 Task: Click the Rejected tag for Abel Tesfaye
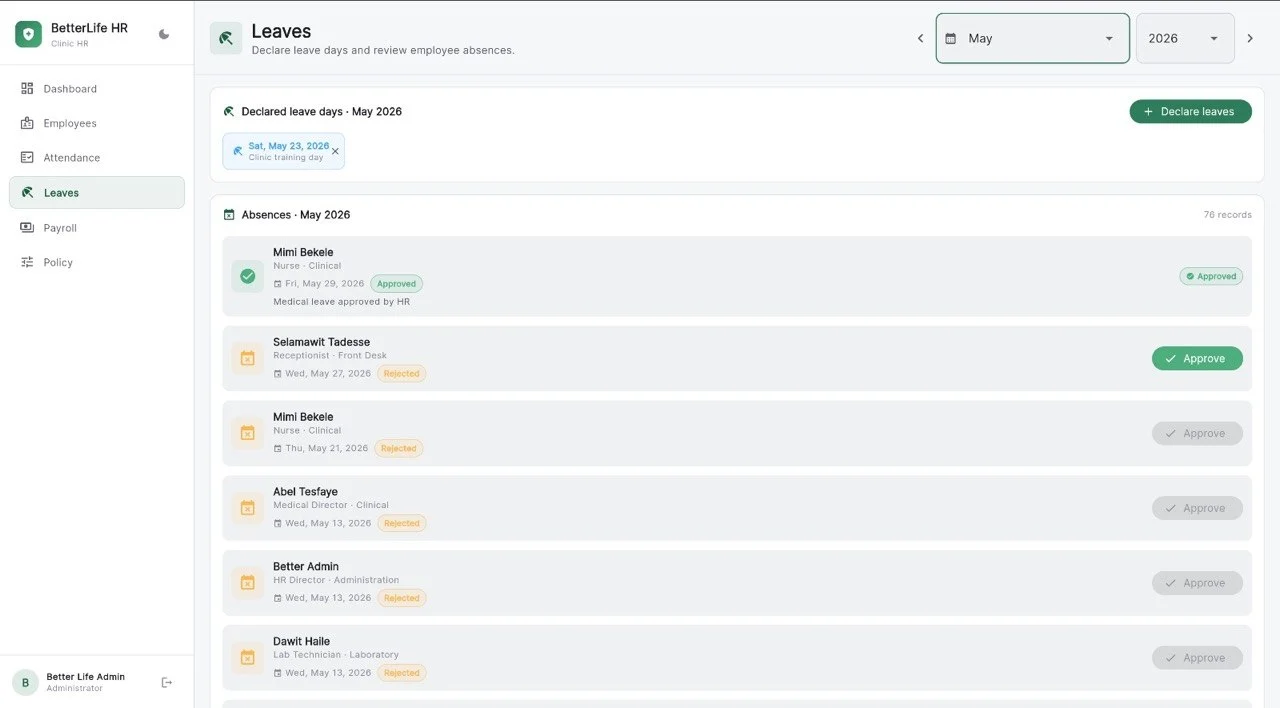click(x=402, y=523)
